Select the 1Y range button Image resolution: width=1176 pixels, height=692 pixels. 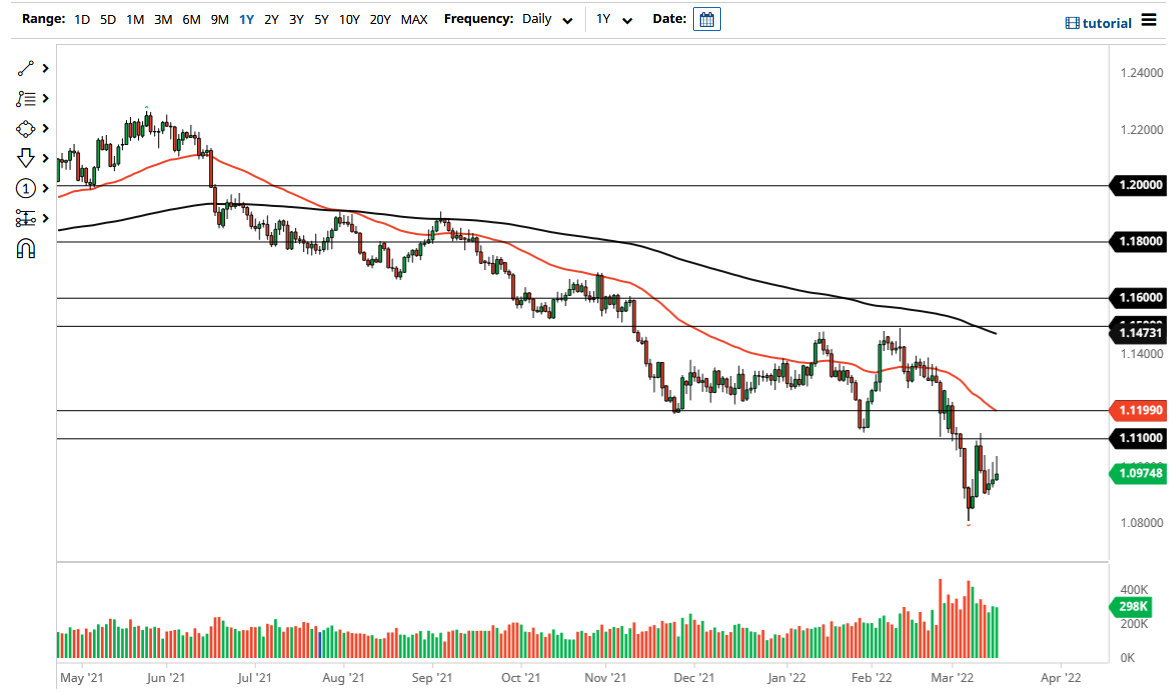point(246,19)
